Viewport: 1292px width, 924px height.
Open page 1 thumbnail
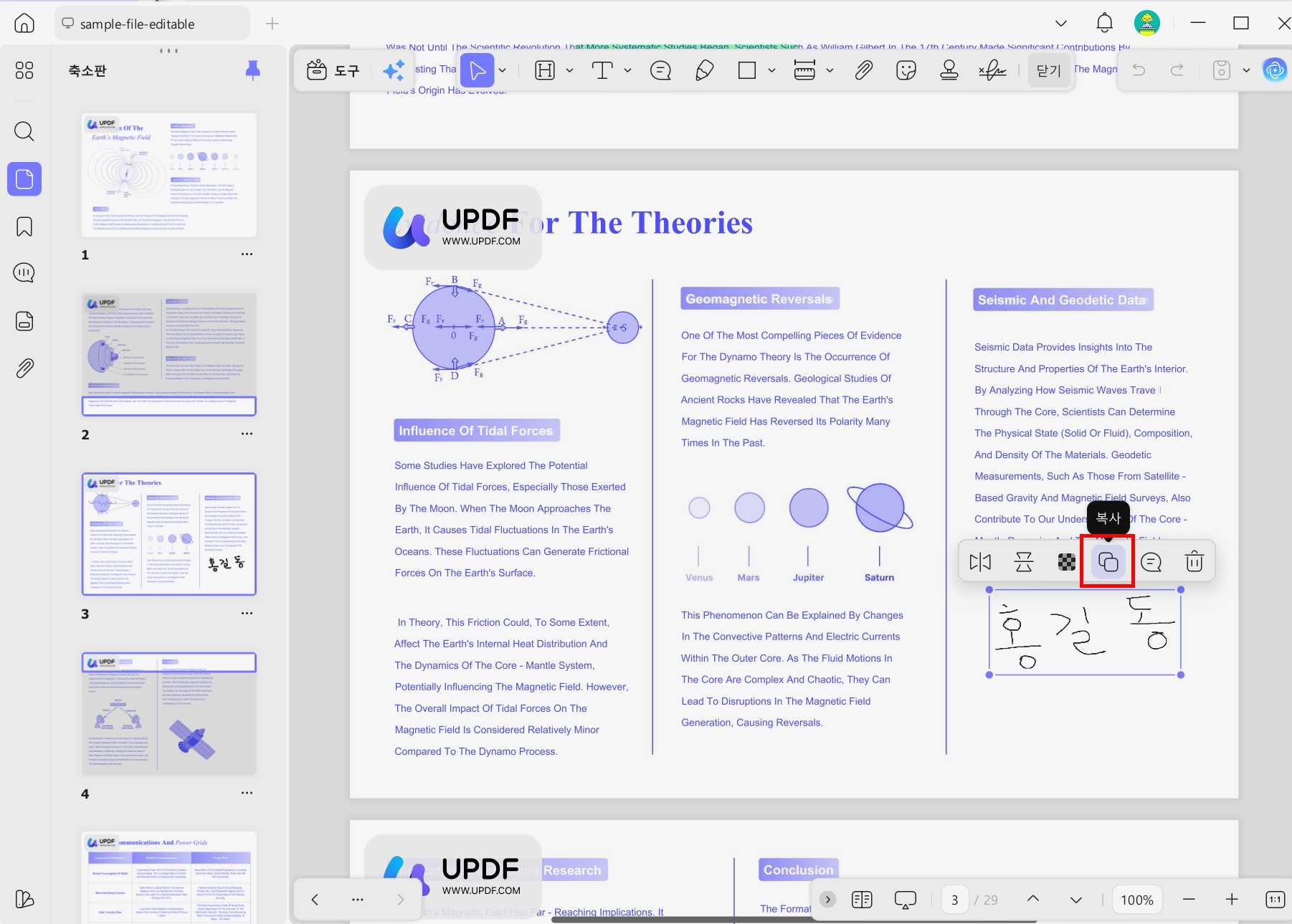click(169, 175)
